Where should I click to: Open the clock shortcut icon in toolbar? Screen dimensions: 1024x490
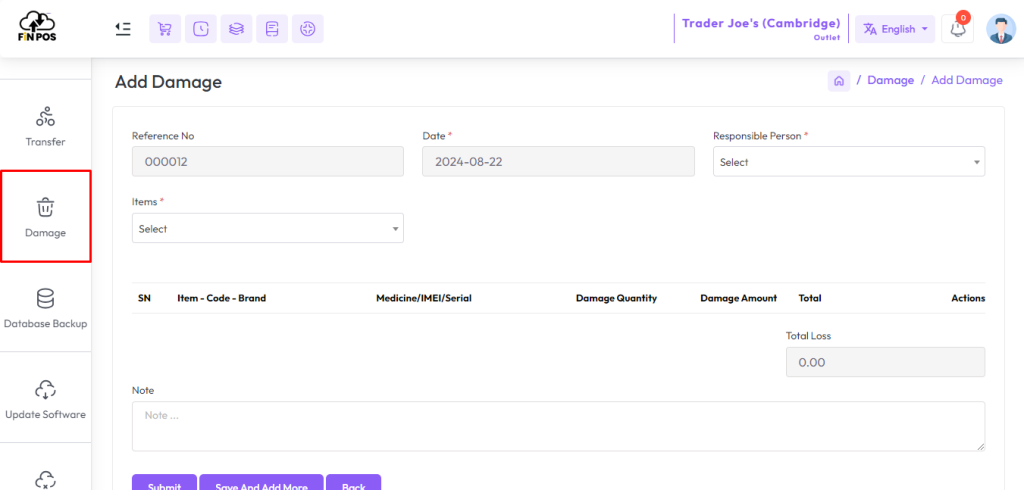[200, 29]
